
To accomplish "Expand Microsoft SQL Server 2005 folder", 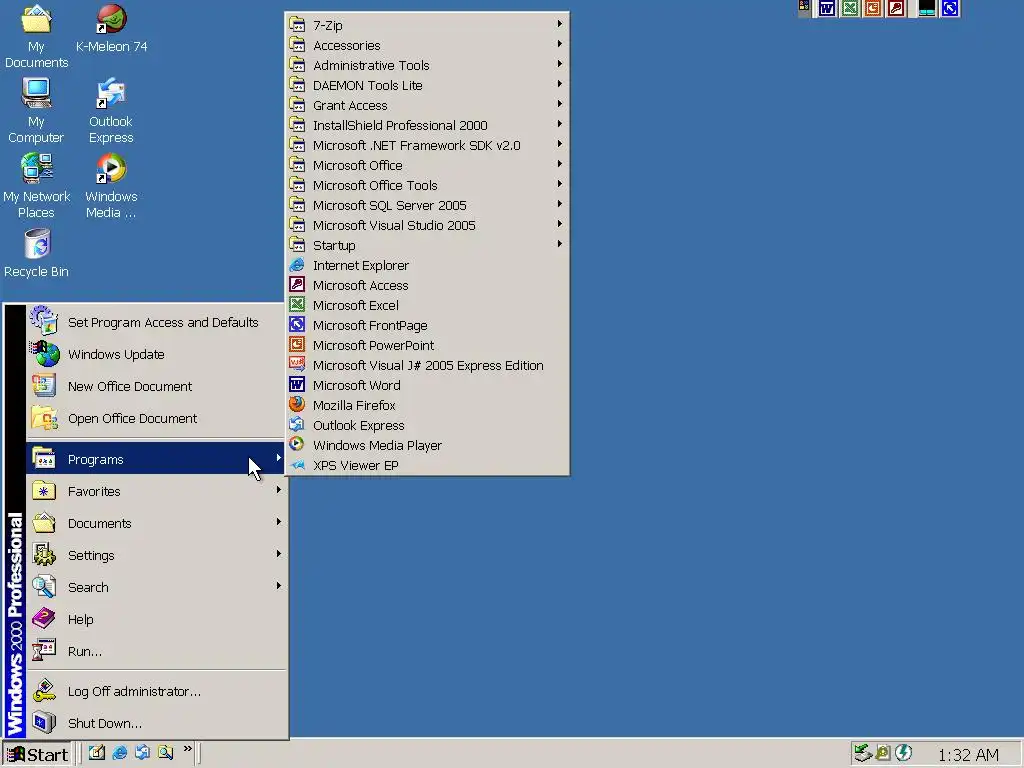I will tap(427, 205).
